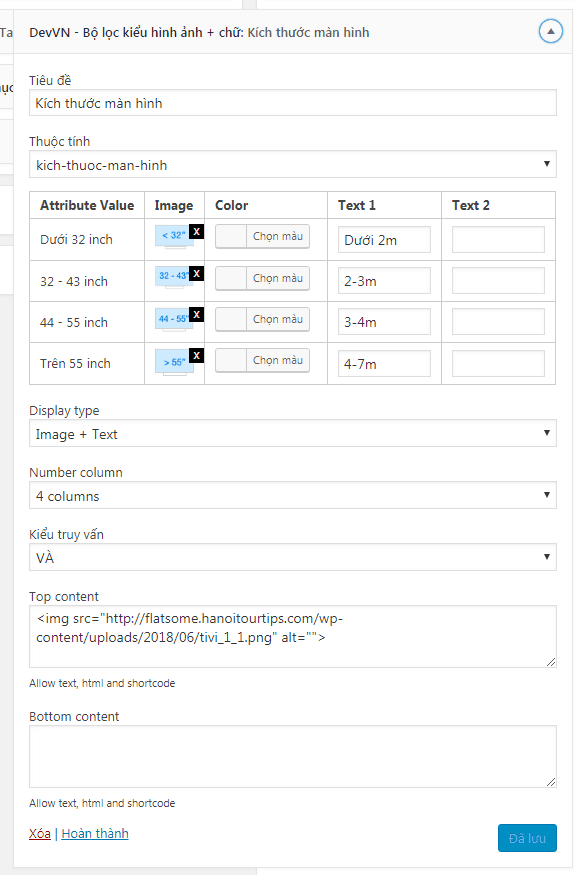Open the 44 - 55 inch image thumbnail
The image size is (580, 875).
tap(168, 318)
